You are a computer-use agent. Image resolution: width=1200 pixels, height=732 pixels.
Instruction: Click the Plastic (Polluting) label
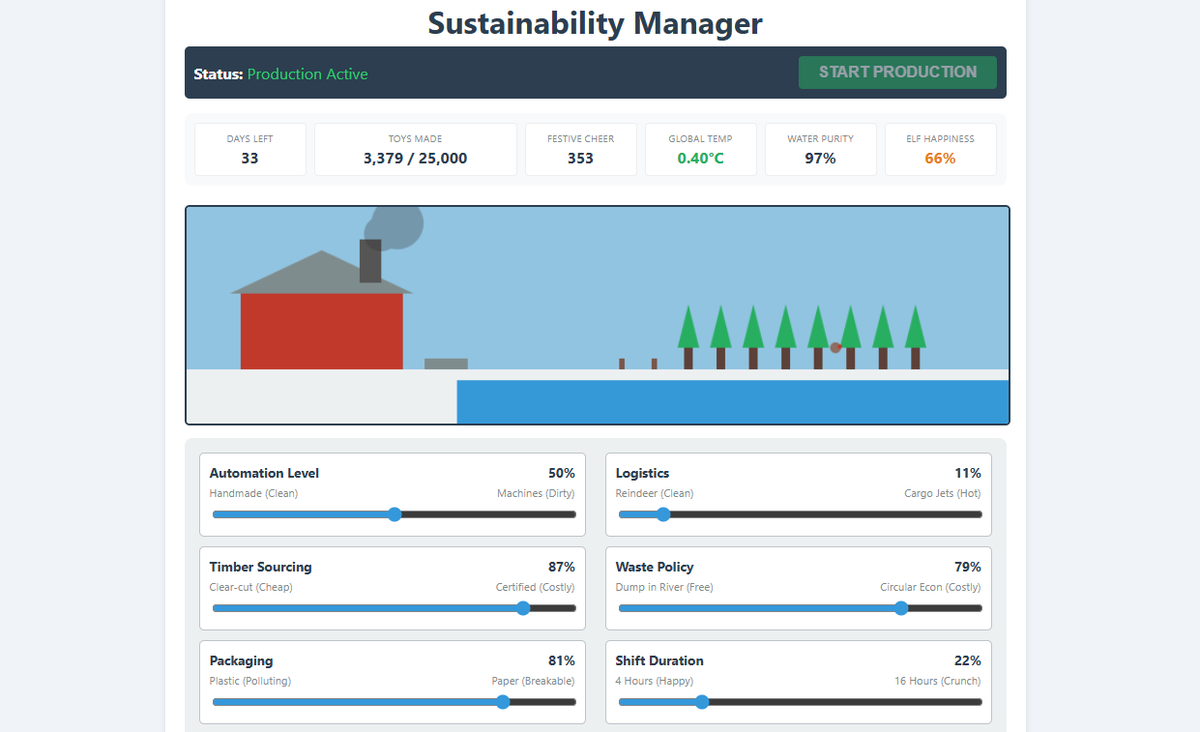tap(250, 682)
